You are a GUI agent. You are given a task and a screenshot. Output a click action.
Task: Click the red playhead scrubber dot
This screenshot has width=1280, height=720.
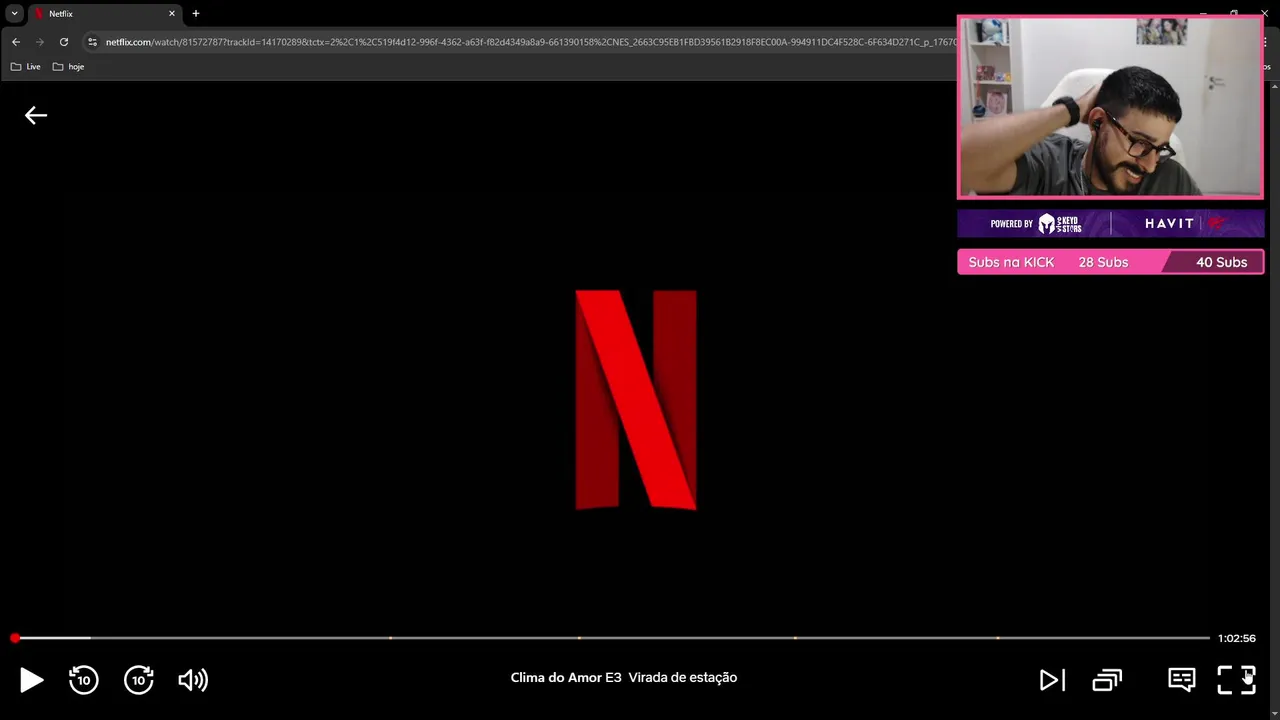pos(15,638)
